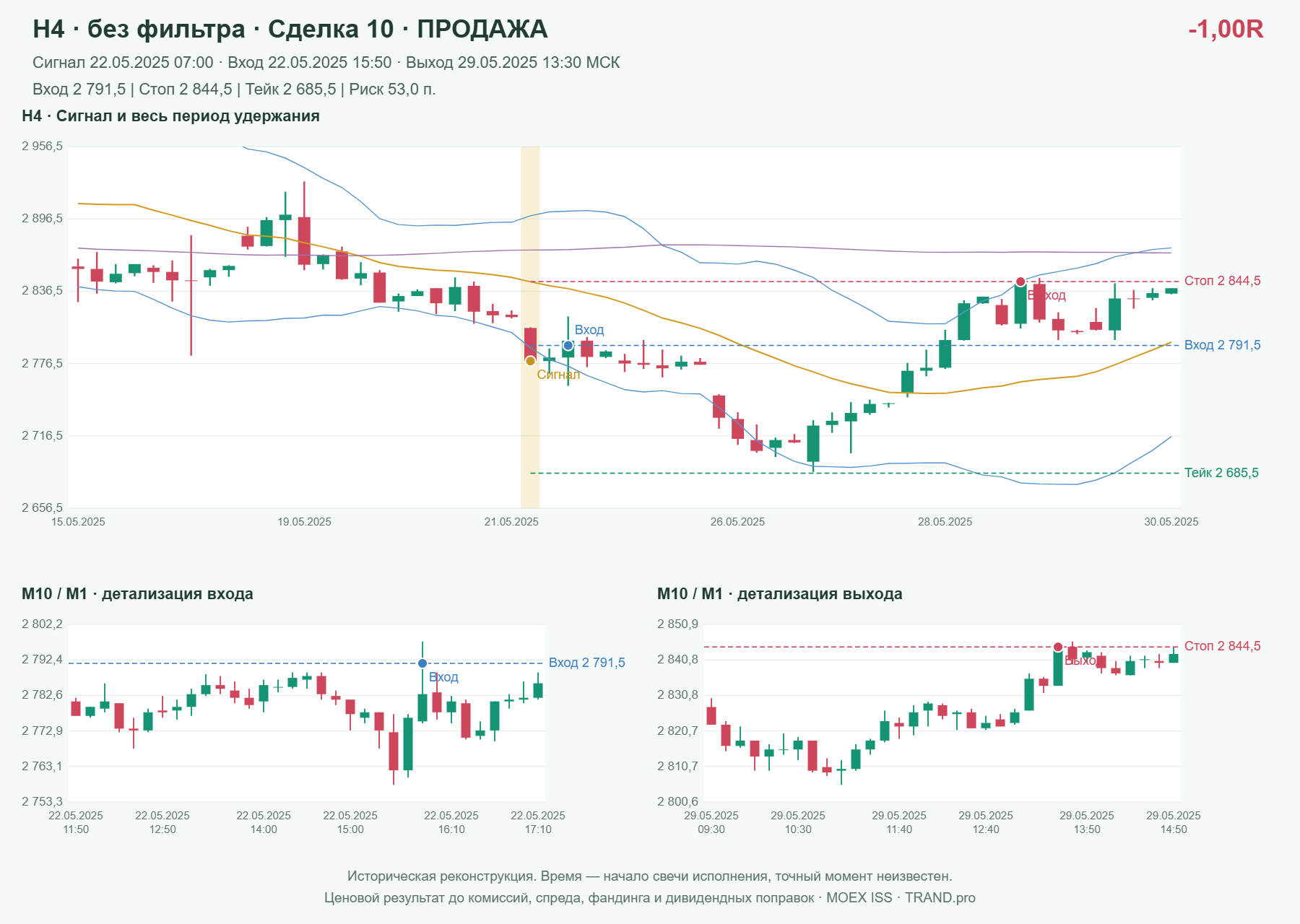Click the 28.05.2025 date axis label
This screenshot has width=1300, height=924.
pyautogui.click(x=945, y=522)
